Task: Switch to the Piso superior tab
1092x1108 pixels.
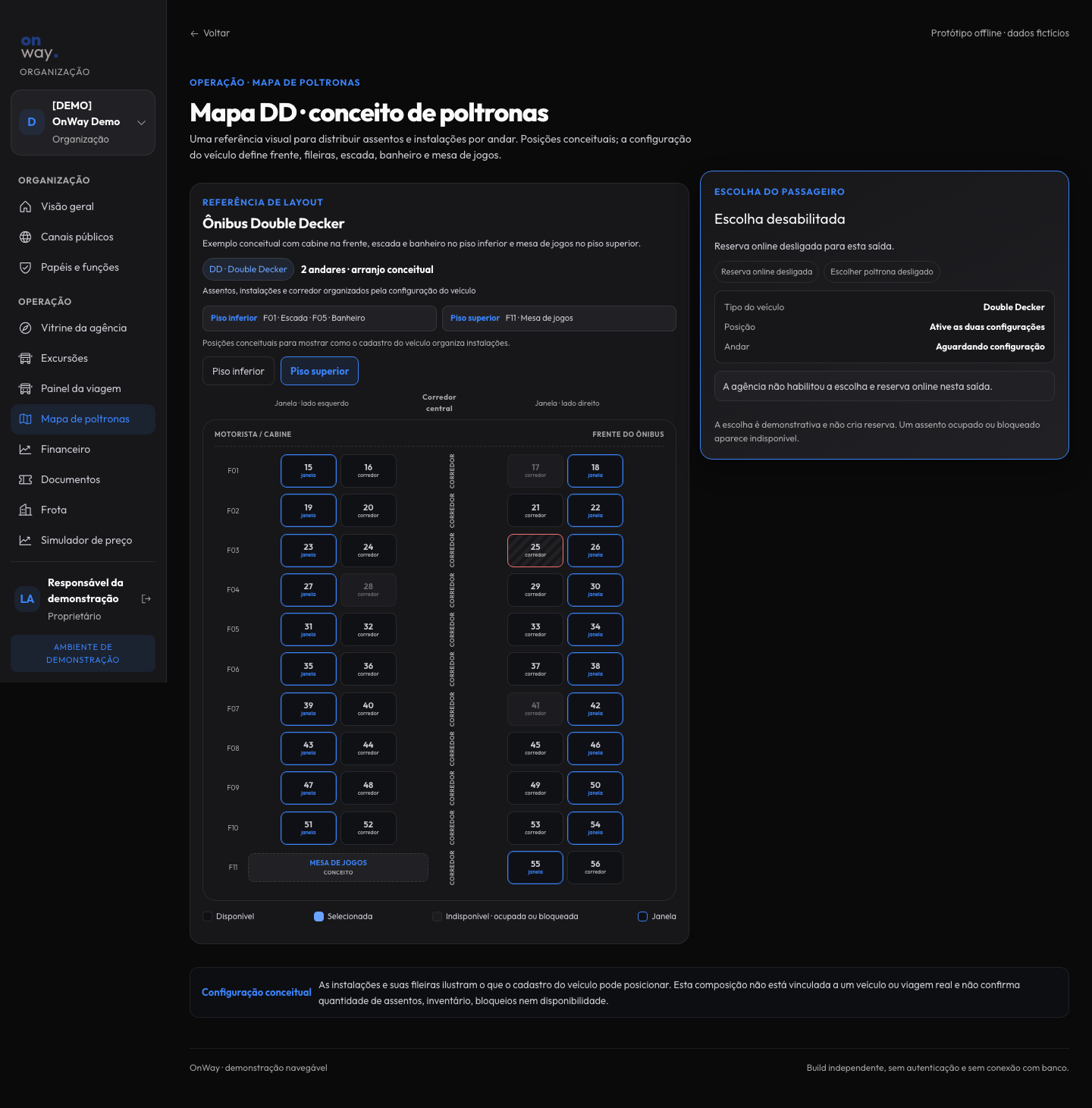Action: (x=319, y=371)
